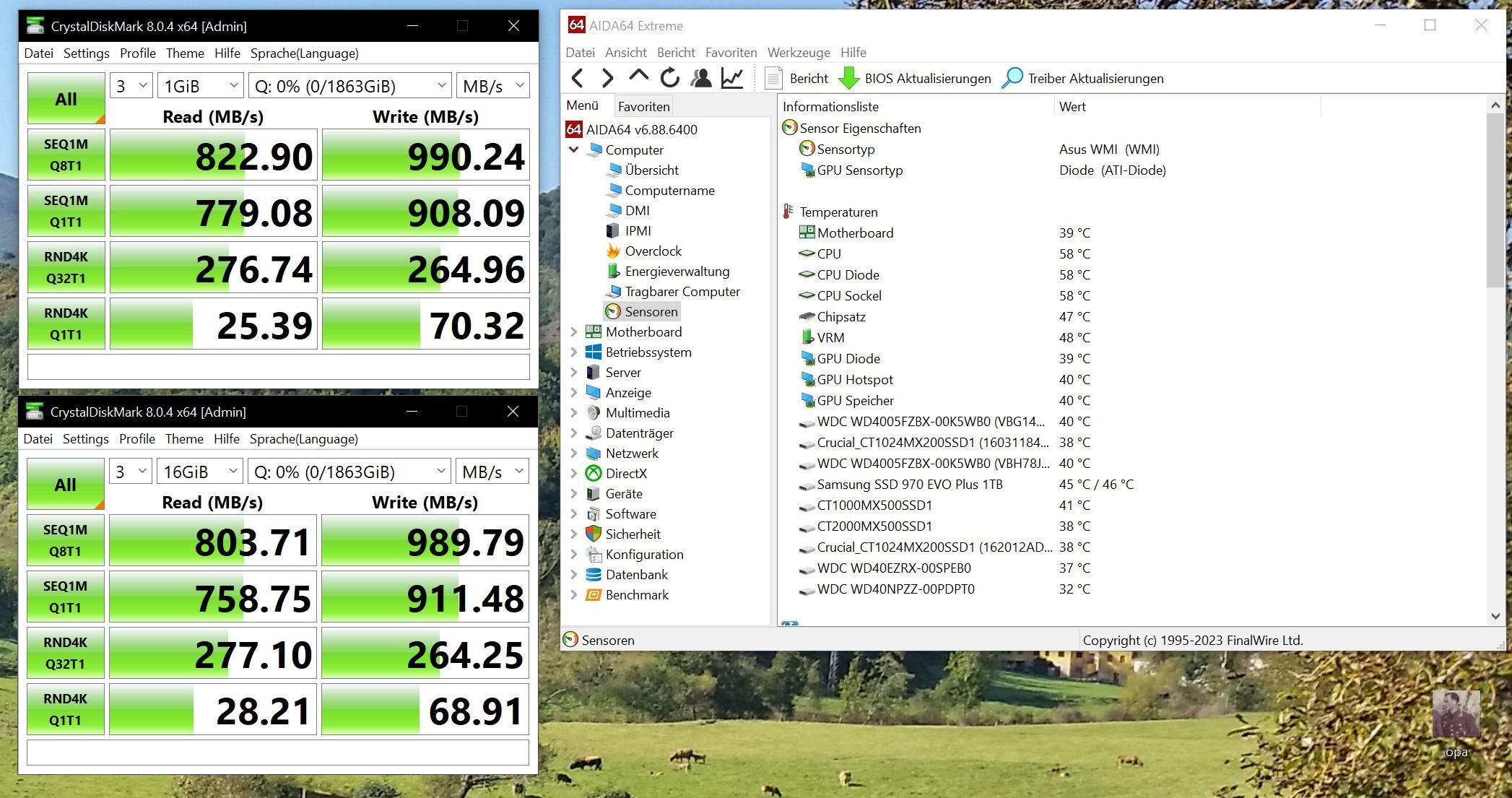Screen dimensions: 1512x798
Task: Click Treiber Aktualisierungen magnifier icon
Action: coord(1012,78)
